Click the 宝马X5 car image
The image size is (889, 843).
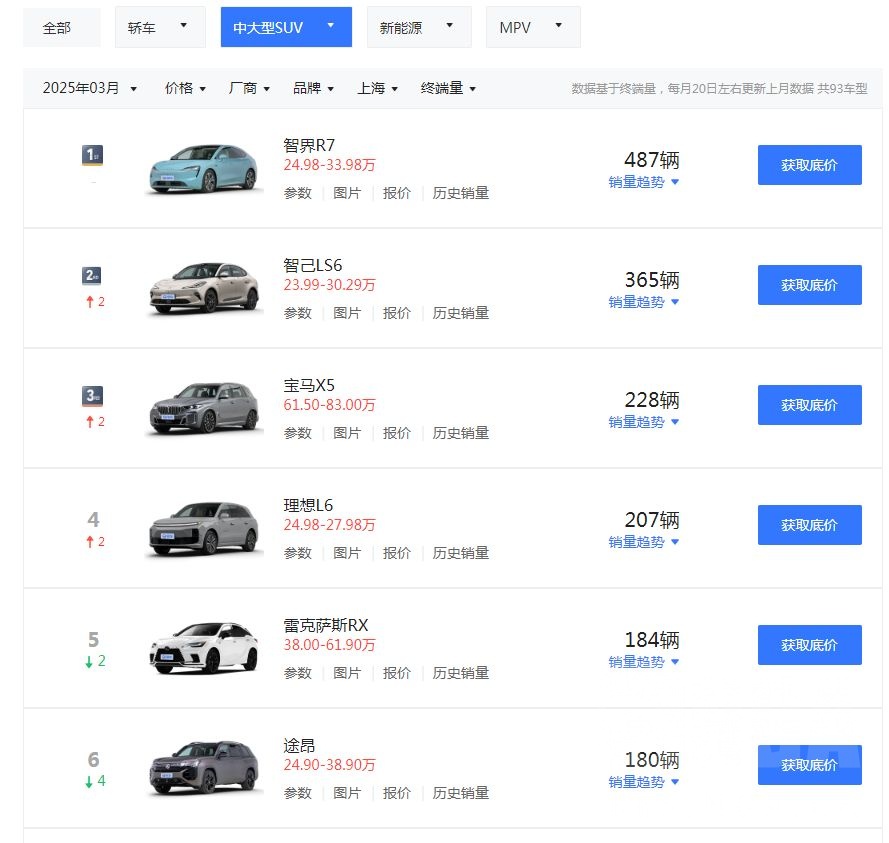click(204, 407)
